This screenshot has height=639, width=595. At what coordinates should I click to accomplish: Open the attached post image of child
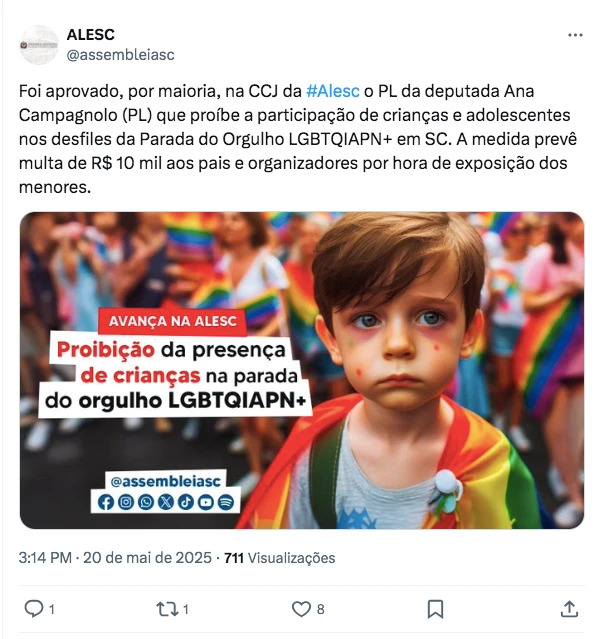tap(302, 370)
